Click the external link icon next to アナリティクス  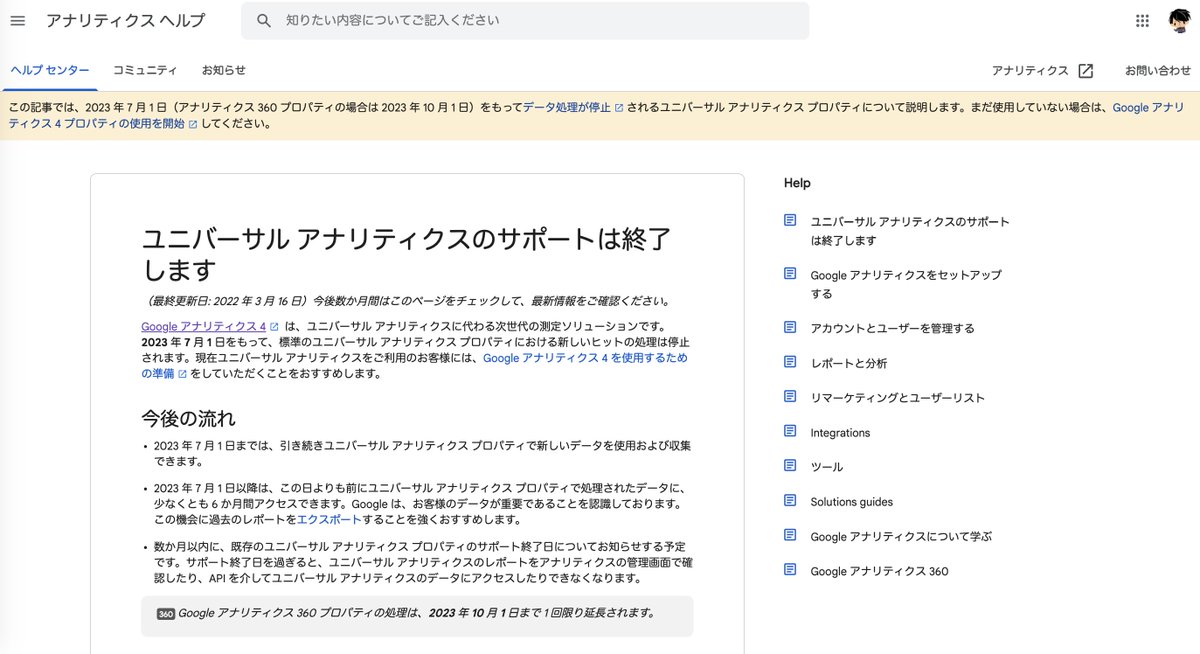1085,71
